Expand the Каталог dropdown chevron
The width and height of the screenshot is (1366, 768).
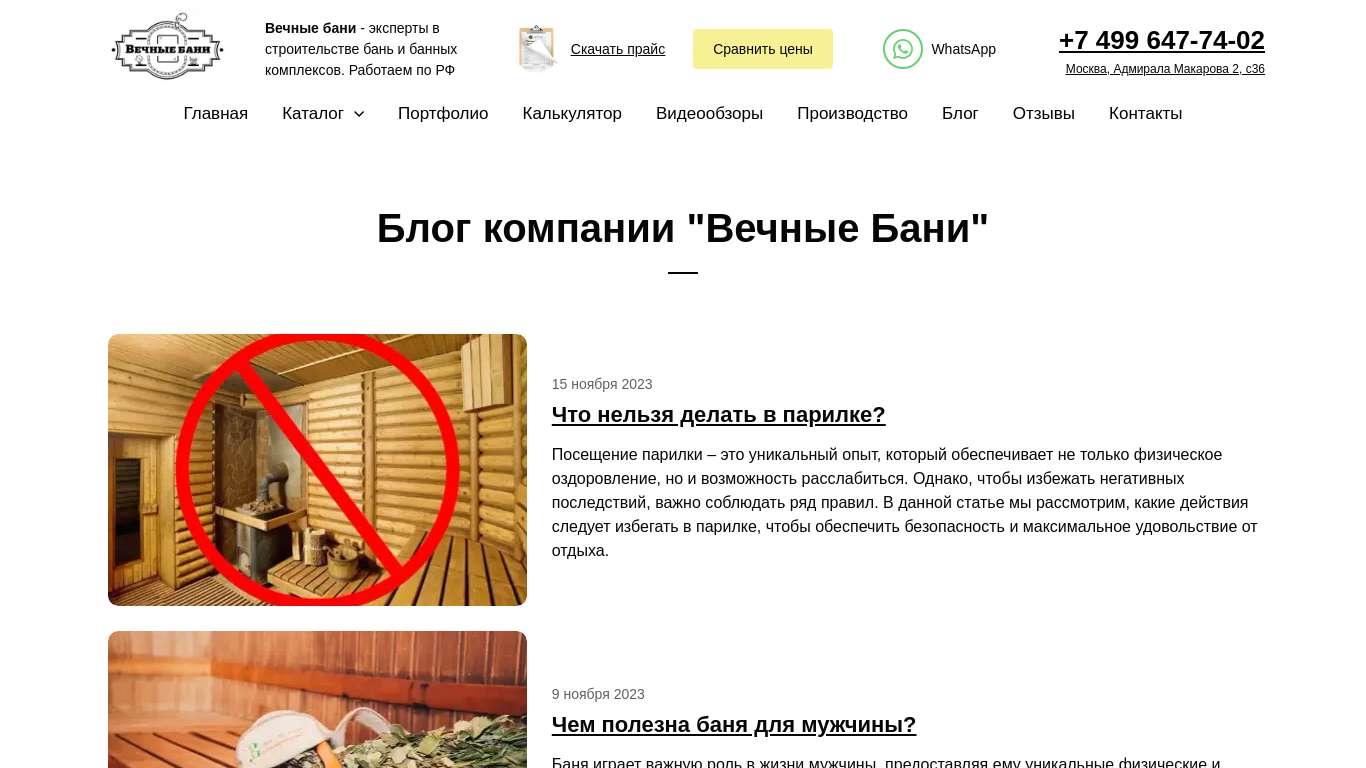[359, 114]
